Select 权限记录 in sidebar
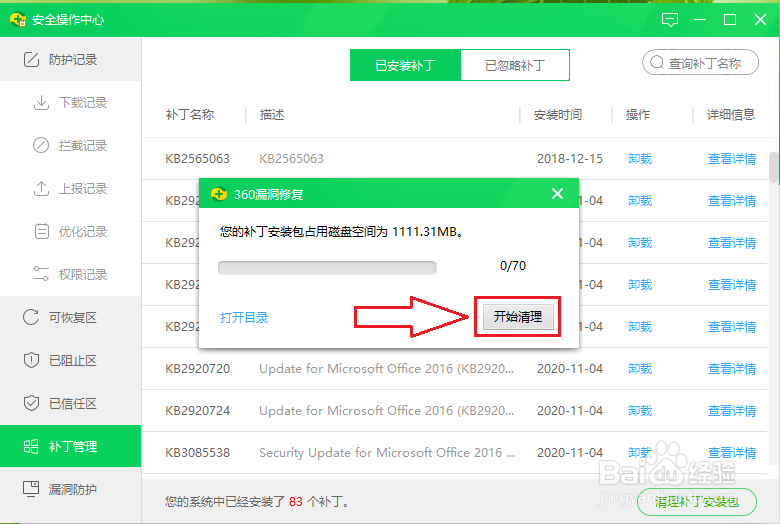780x524 pixels. pyautogui.click(x=71, y=274)
